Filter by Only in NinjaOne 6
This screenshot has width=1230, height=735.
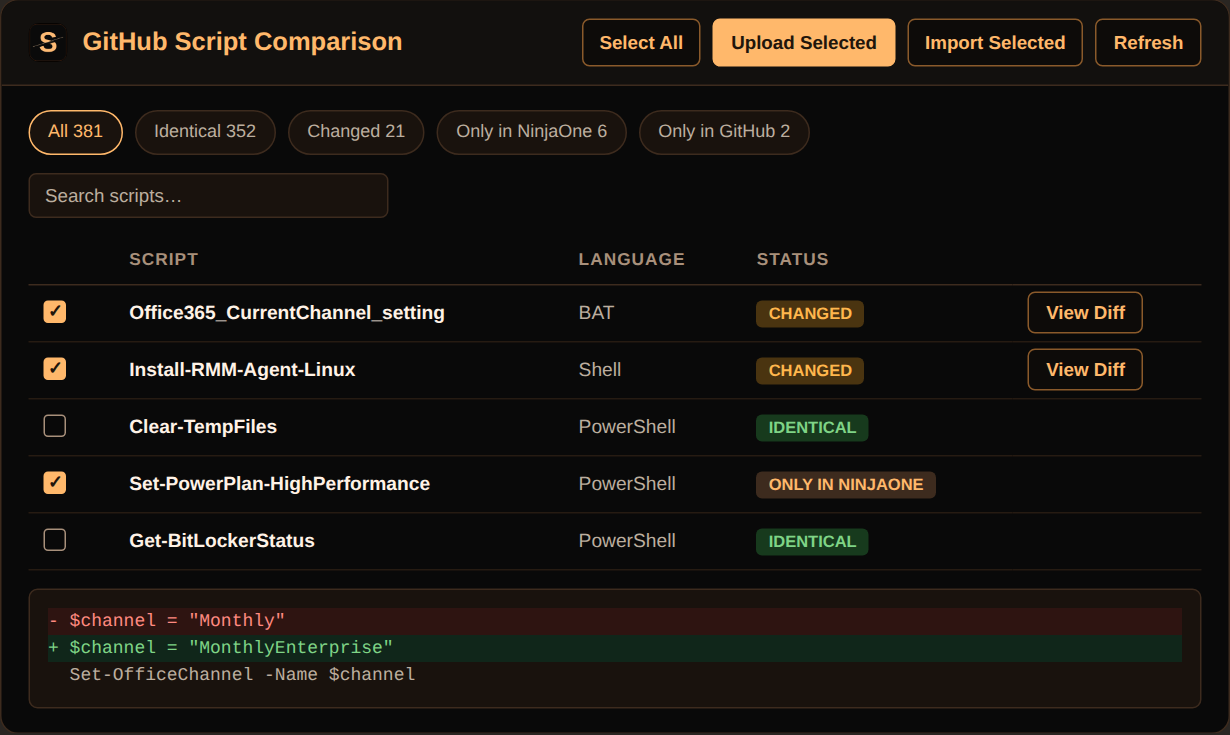532,132
